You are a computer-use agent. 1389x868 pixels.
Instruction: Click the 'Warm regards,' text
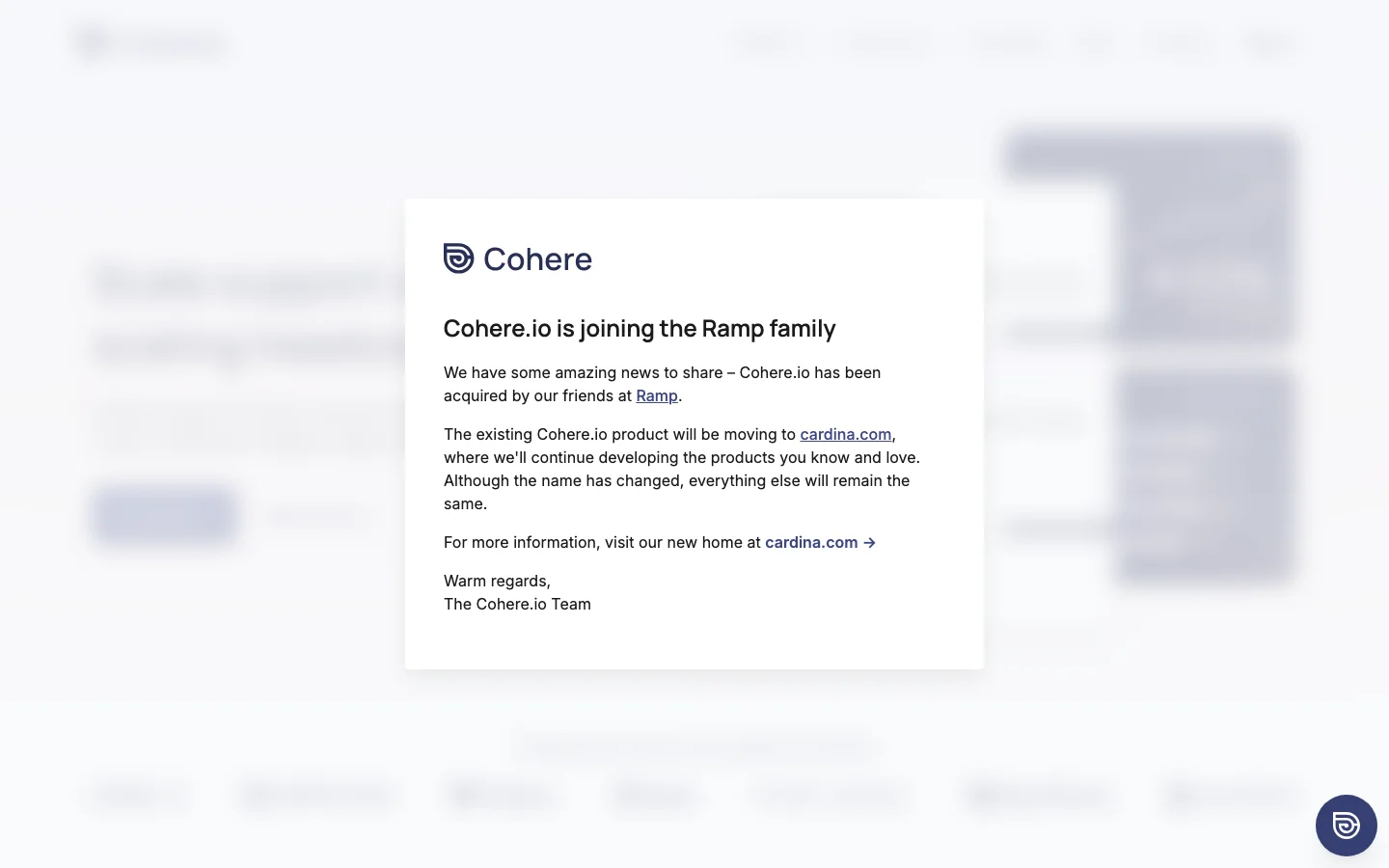497,581
